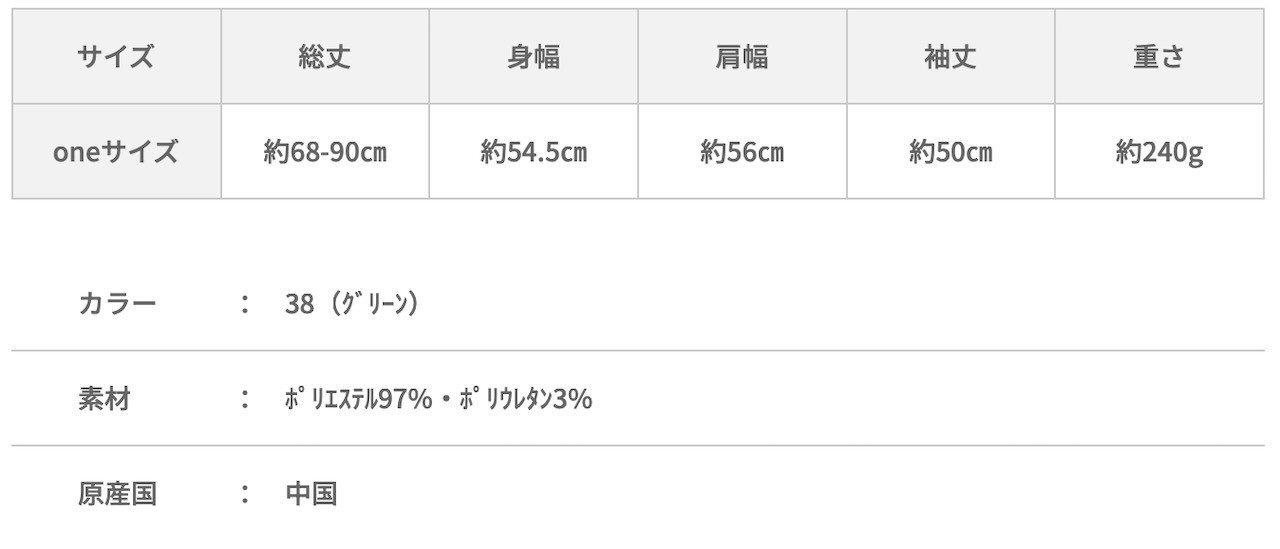Select the 総丈 column header
Screen dimensions: 1280x549
[325, 57]
